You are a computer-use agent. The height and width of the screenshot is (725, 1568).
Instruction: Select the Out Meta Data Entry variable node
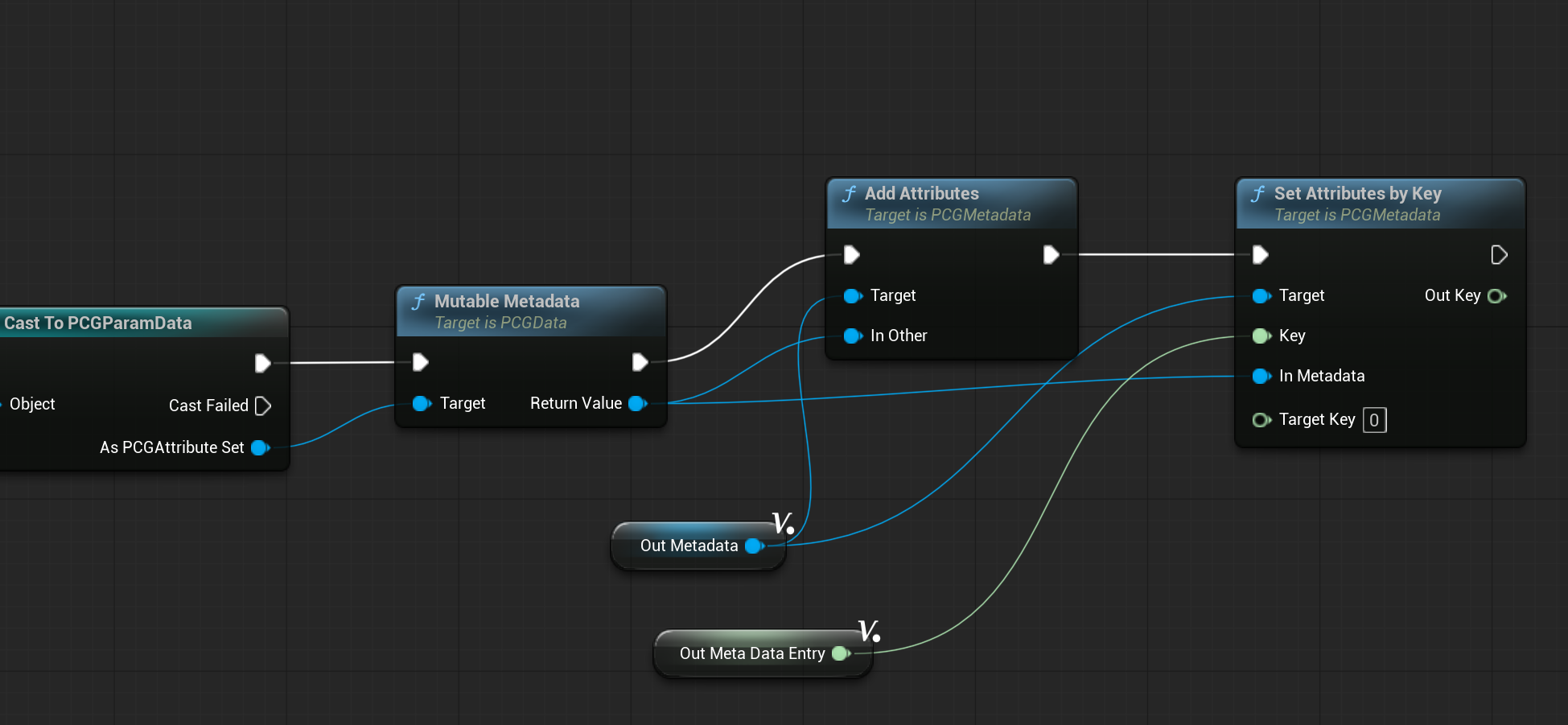[x=751, y=654]
